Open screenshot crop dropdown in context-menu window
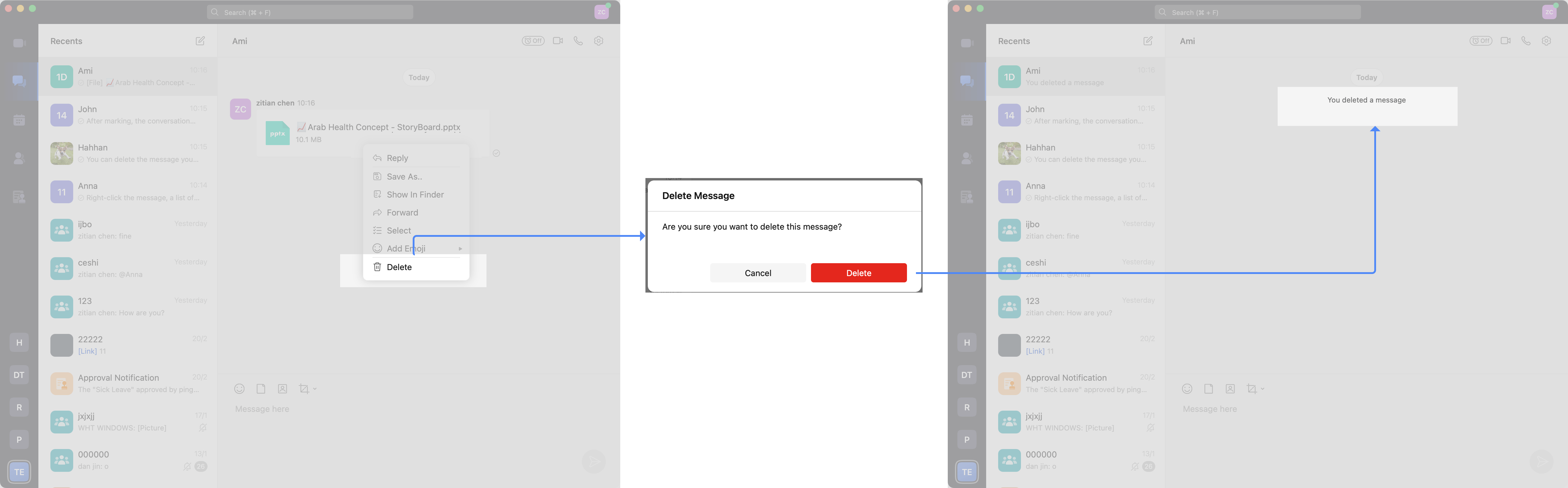The height and width of the screenshot is (488, 1568). point(315,389)
